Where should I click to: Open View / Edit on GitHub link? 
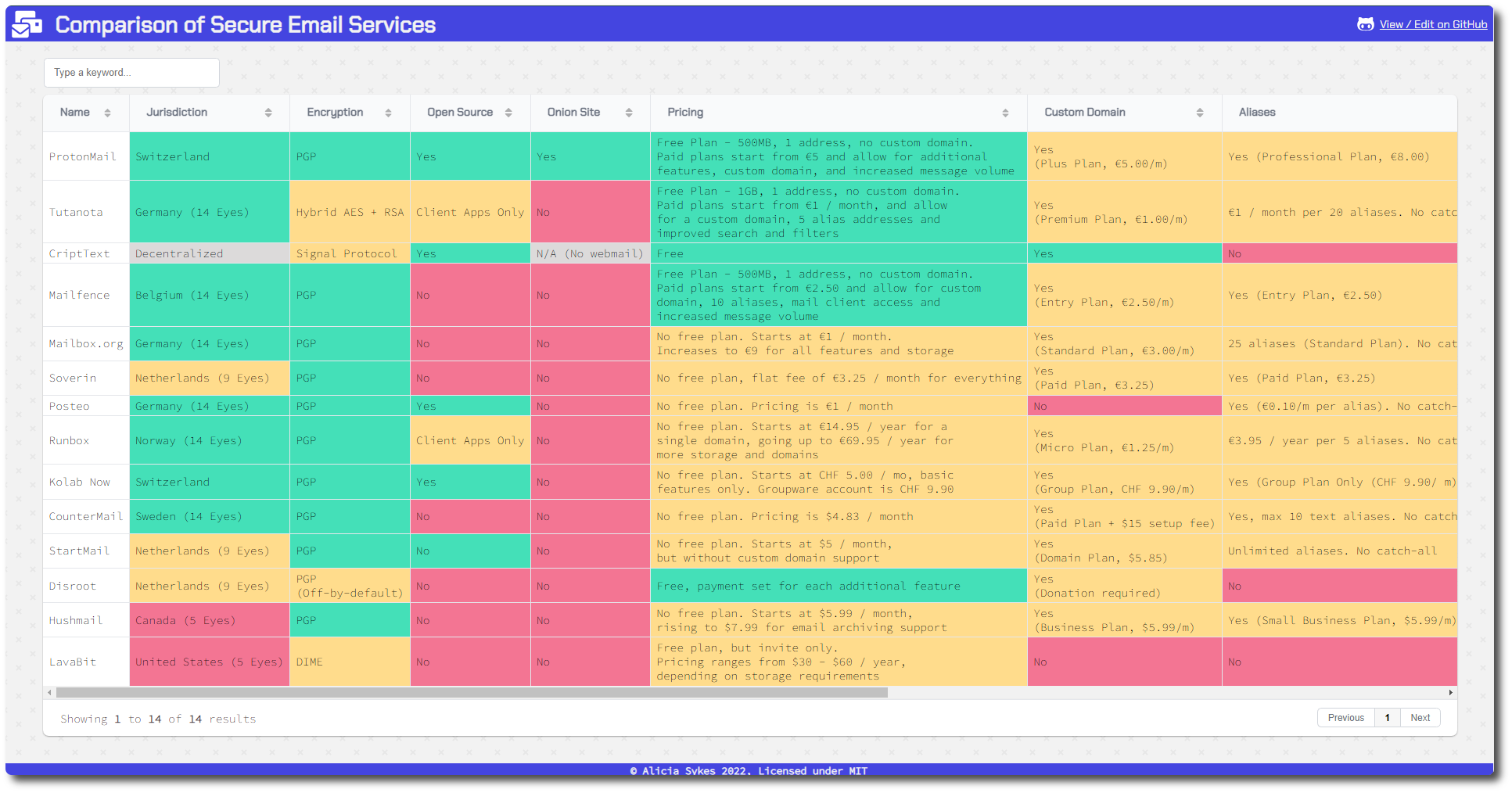1433,24
